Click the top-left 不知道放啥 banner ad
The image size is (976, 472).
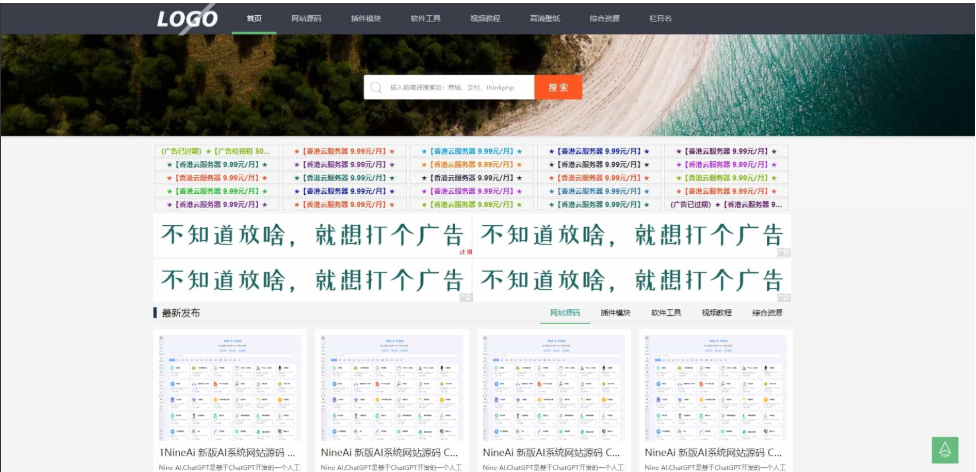pos(313,235)
